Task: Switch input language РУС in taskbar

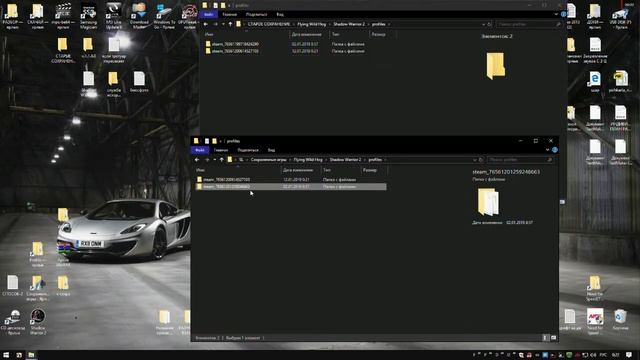Action: [604, 355]
